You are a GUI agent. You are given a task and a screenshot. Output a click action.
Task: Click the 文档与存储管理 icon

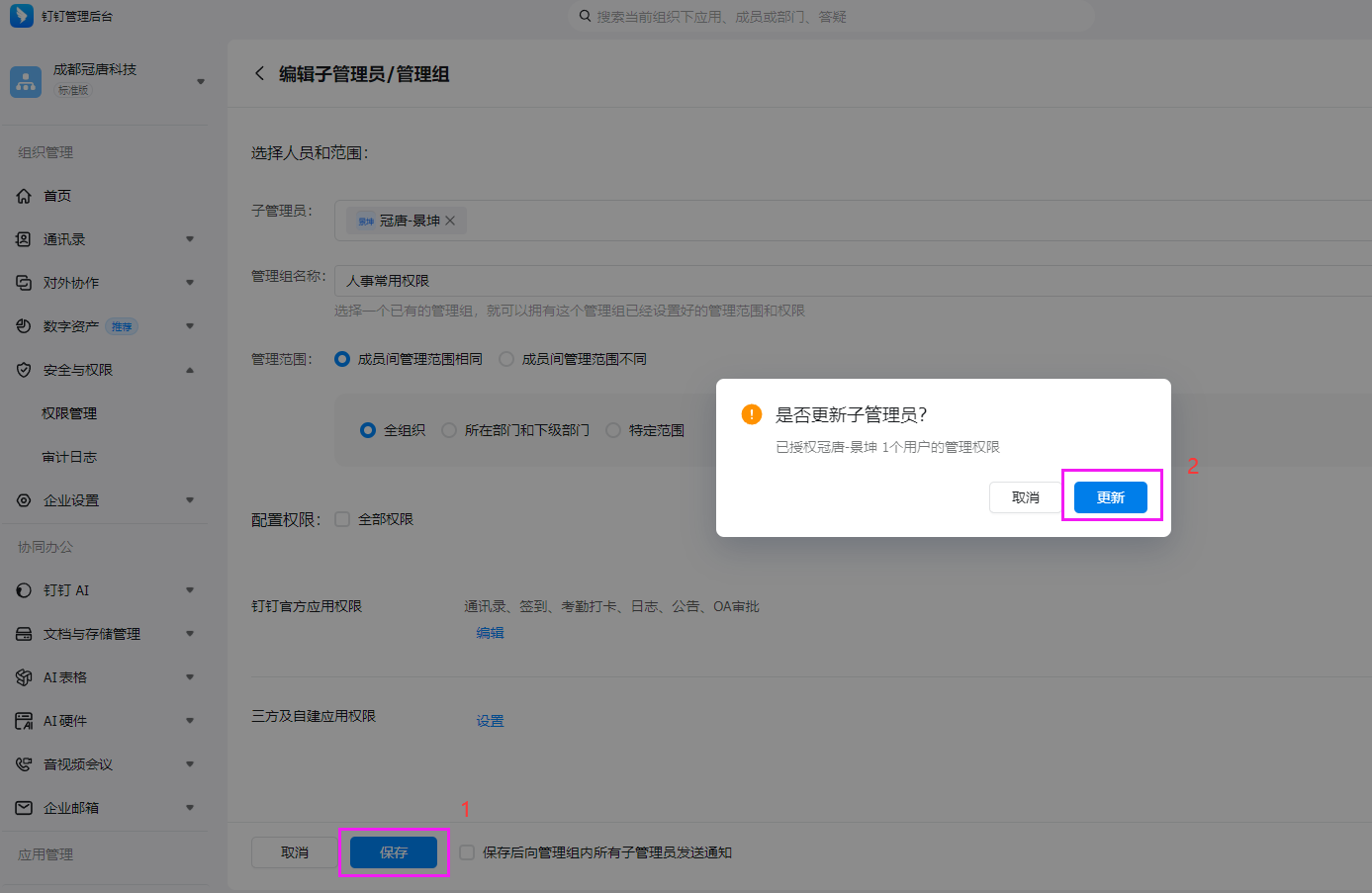click(x=24, y=634)
